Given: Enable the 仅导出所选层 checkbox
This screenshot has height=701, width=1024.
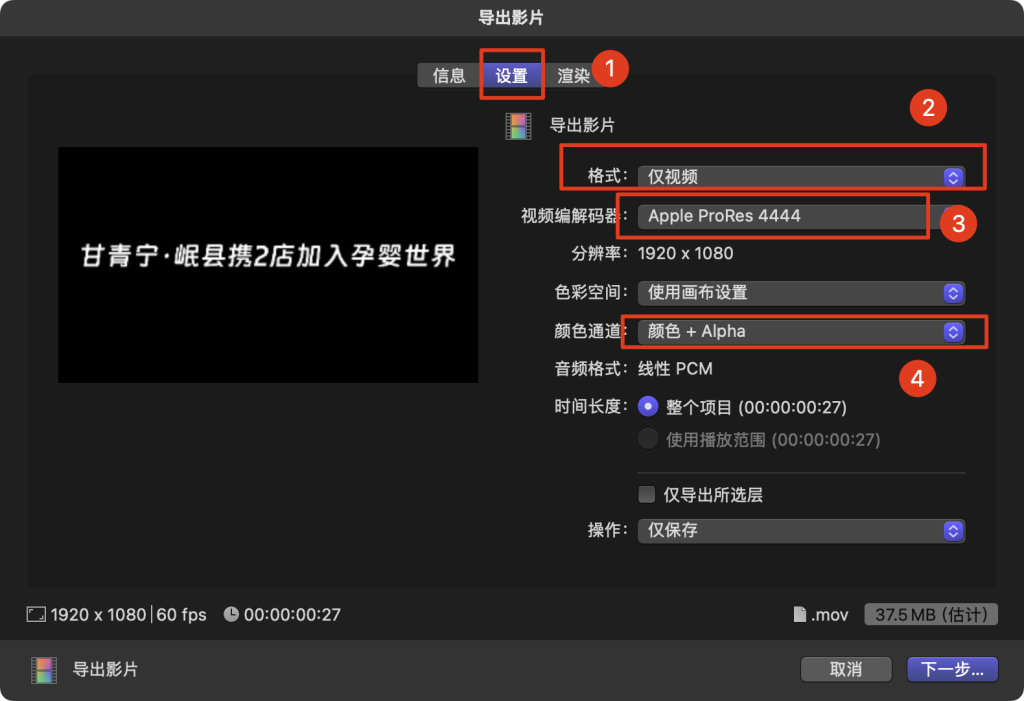Looking at the screenshot, I should (x=647, y=495).
